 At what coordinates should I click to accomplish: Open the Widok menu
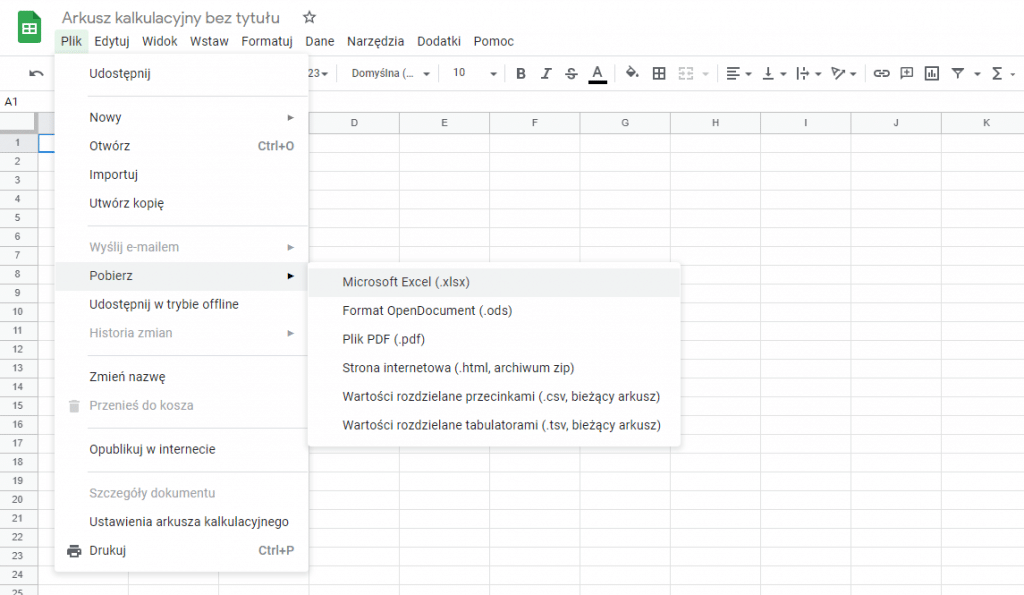tap(159, 41)
